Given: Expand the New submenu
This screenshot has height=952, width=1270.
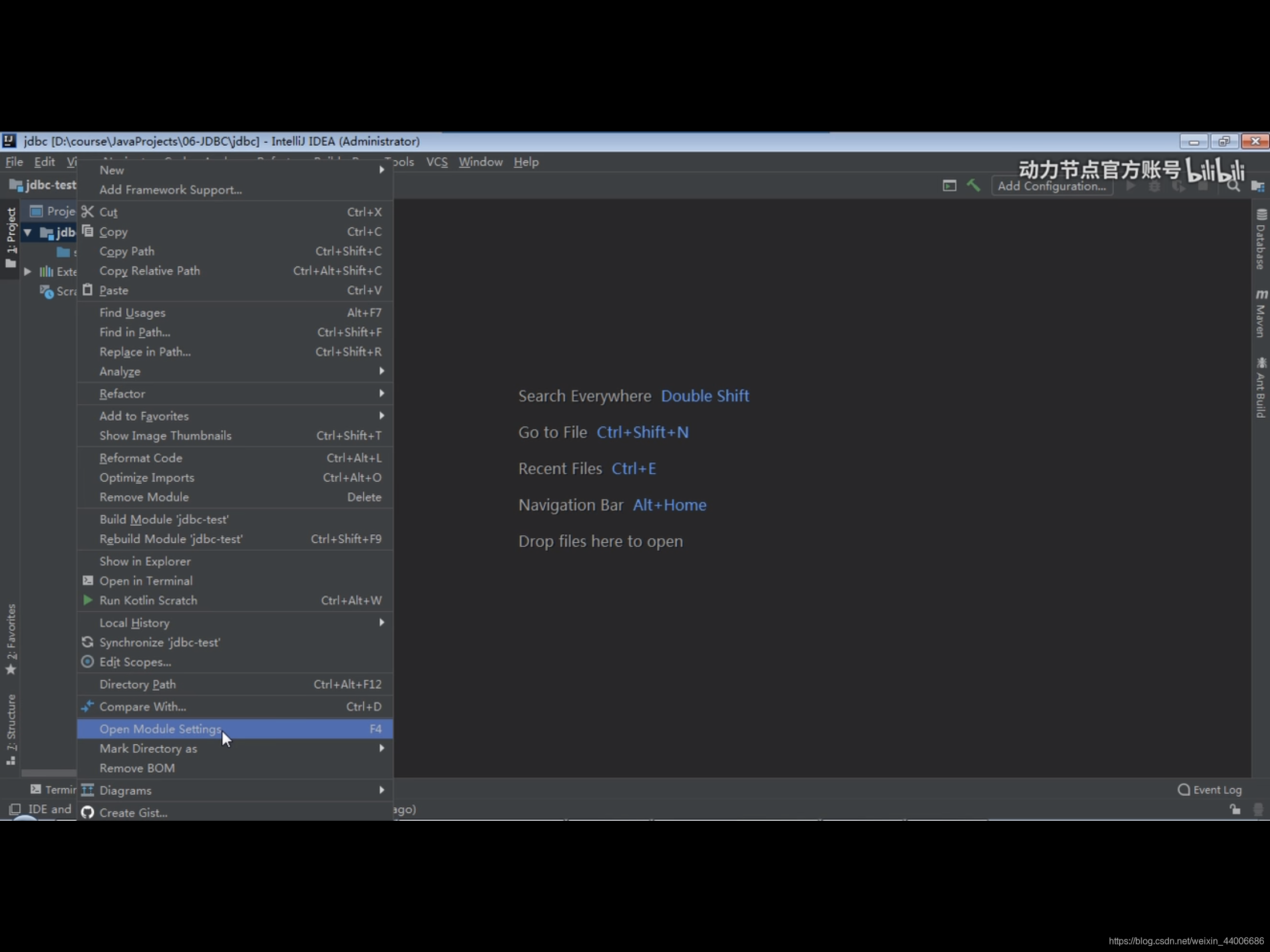Looking at the screenshot, I should (x=235, y=170).
